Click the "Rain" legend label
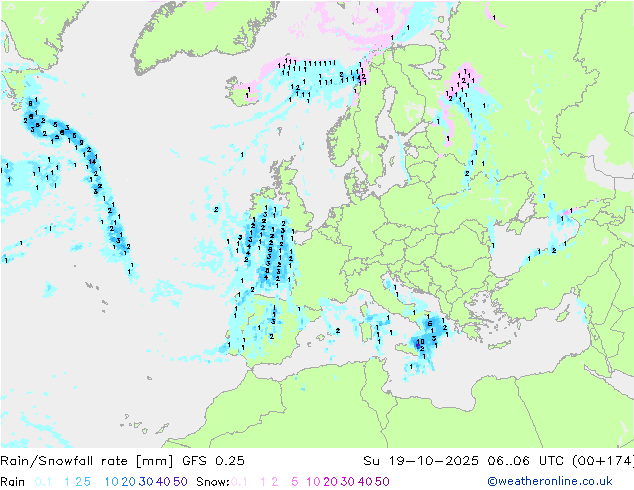This screenshot has width=634, height=490. (13, 482)
